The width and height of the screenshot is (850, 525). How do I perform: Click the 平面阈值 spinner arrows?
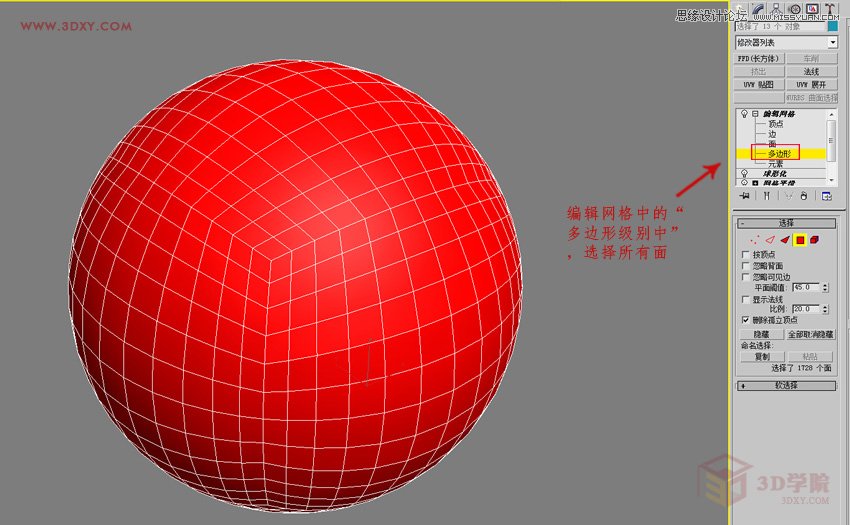825,287
